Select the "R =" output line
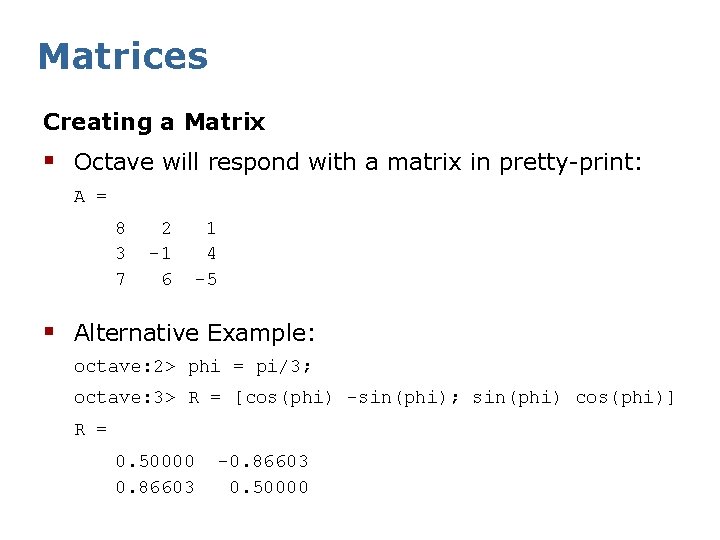Screen dimensions: 720x540 click(x=90, y=430)
